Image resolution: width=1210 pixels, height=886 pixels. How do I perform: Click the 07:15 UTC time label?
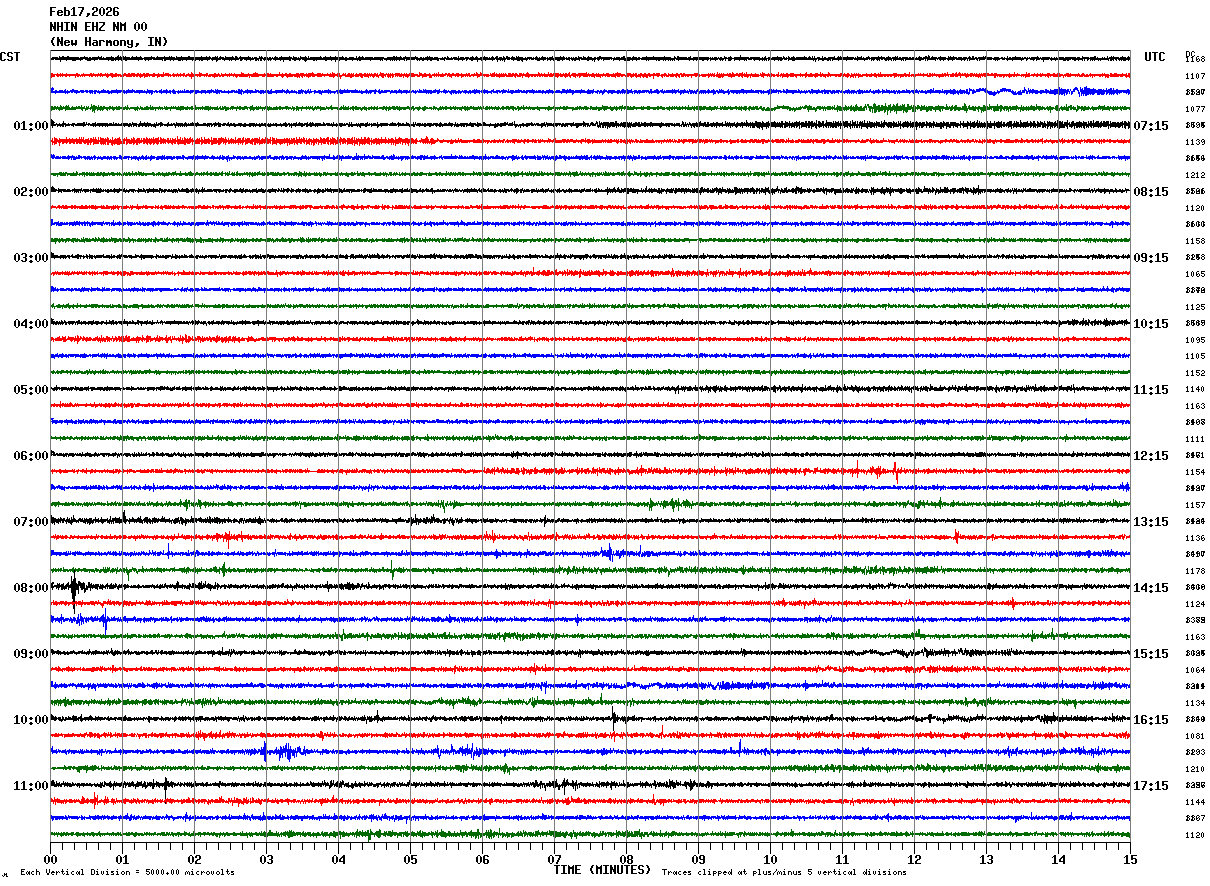click(x=1151, y=126)
